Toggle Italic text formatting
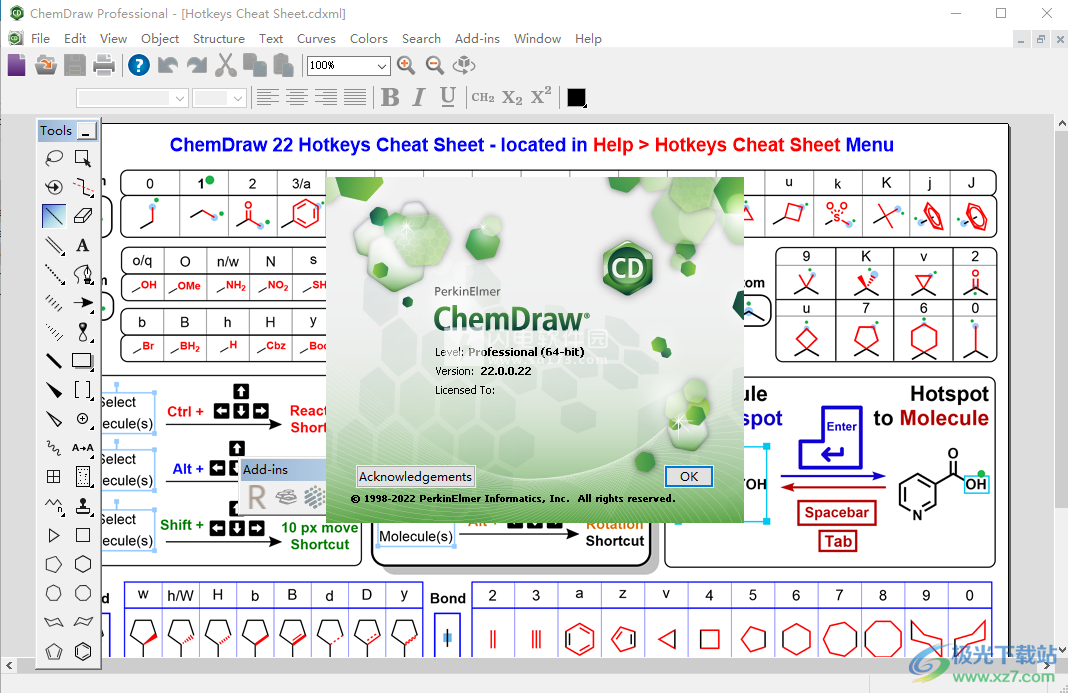 coord(419,97)
